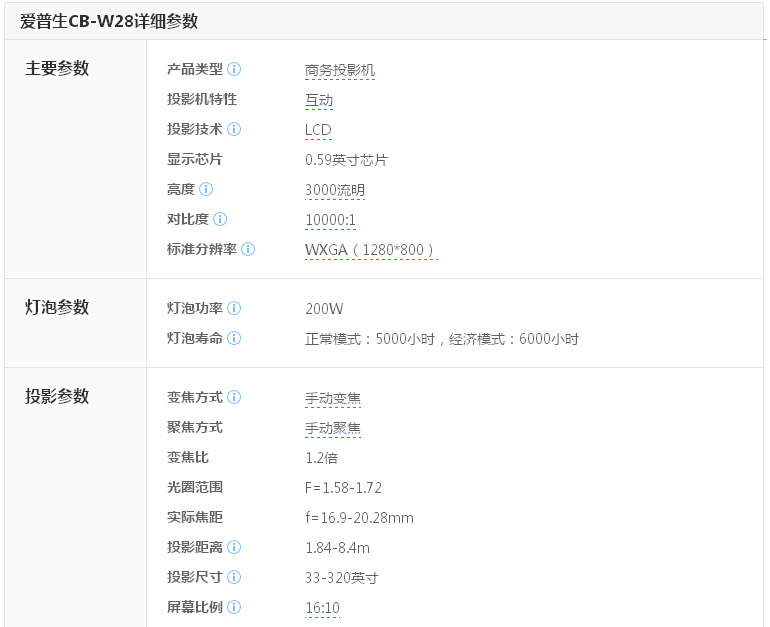Select the 主要参数 section title
This screenshot has height=627, width=770.
click(57, 68)
